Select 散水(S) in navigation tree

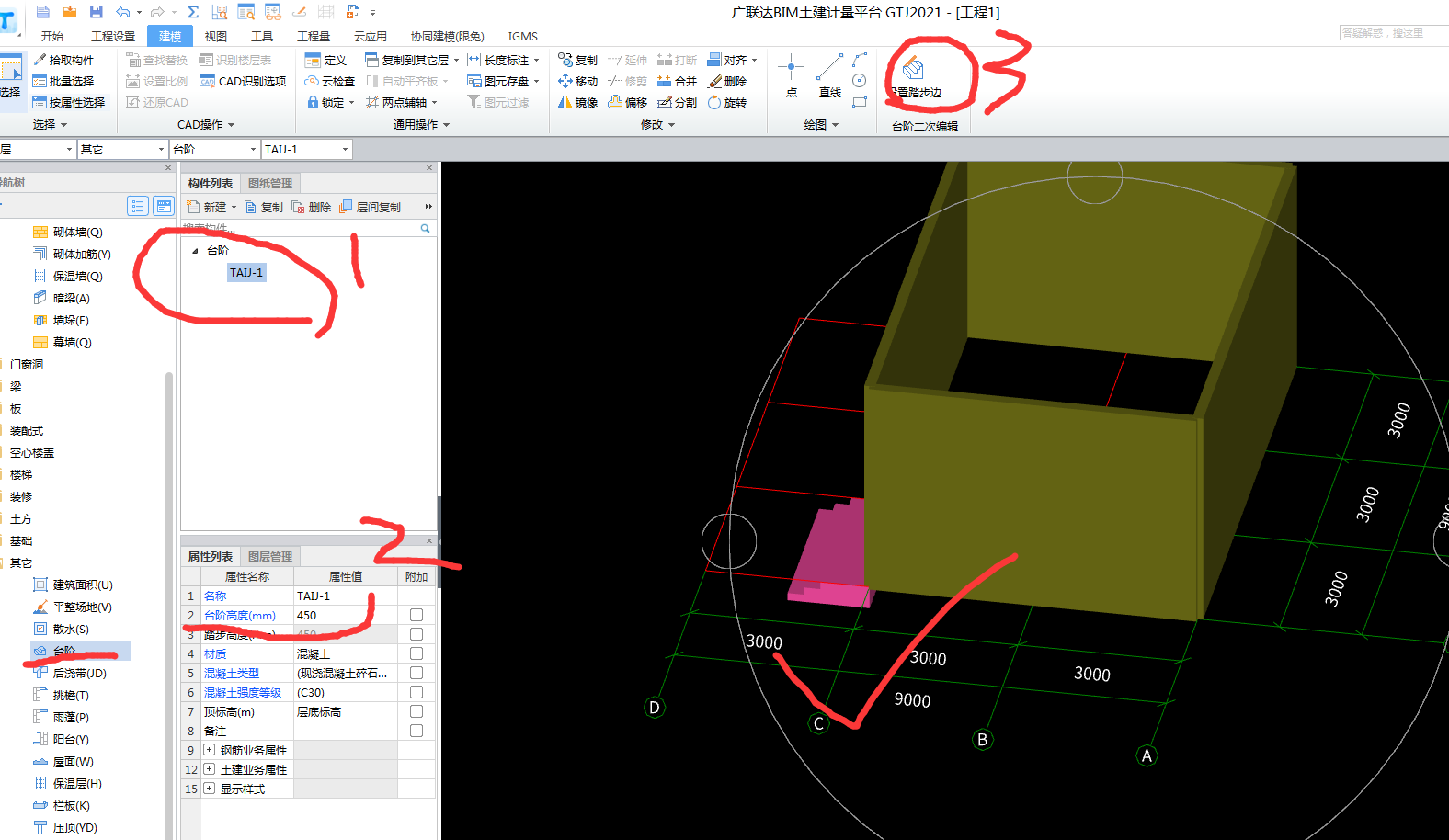point(71,629)
